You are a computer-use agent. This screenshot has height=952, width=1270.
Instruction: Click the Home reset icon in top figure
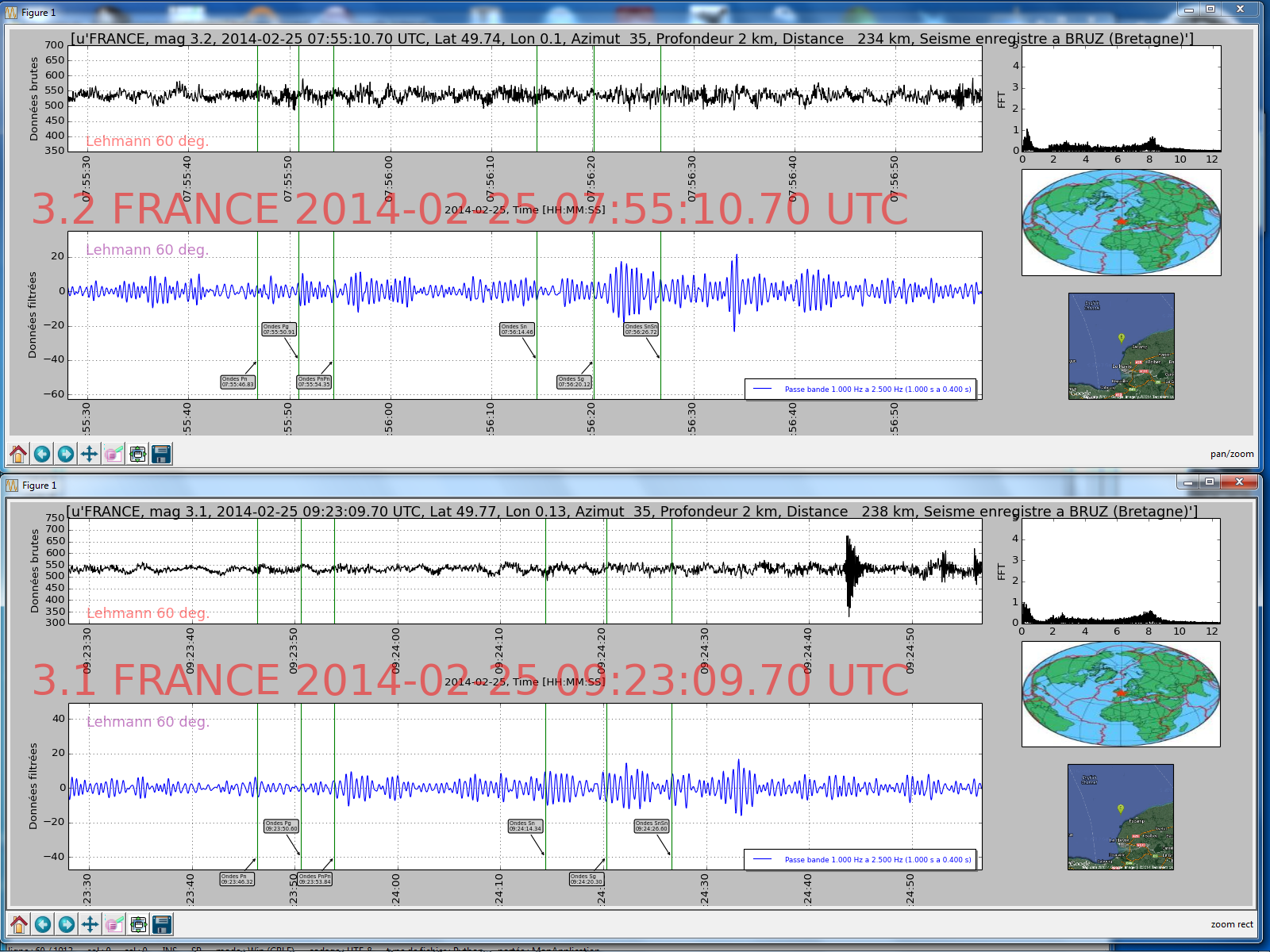coord(18,454)
